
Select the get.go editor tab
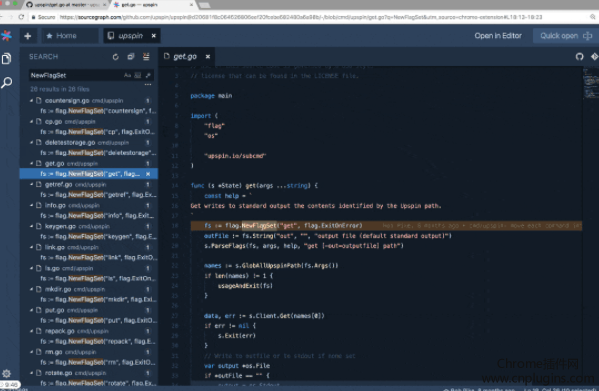(x=185, y=57)
